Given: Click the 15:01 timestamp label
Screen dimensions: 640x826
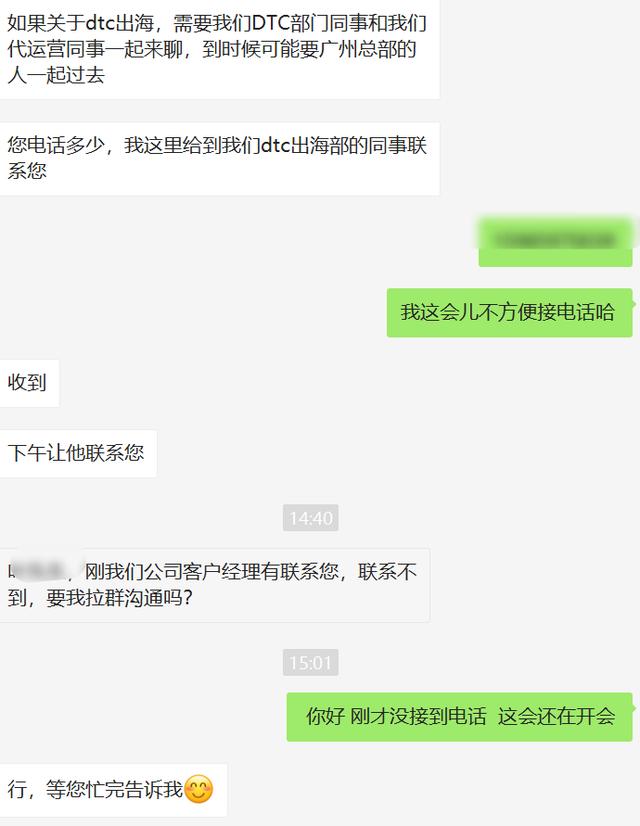Looking at the screenshot, I should [310, 662].
